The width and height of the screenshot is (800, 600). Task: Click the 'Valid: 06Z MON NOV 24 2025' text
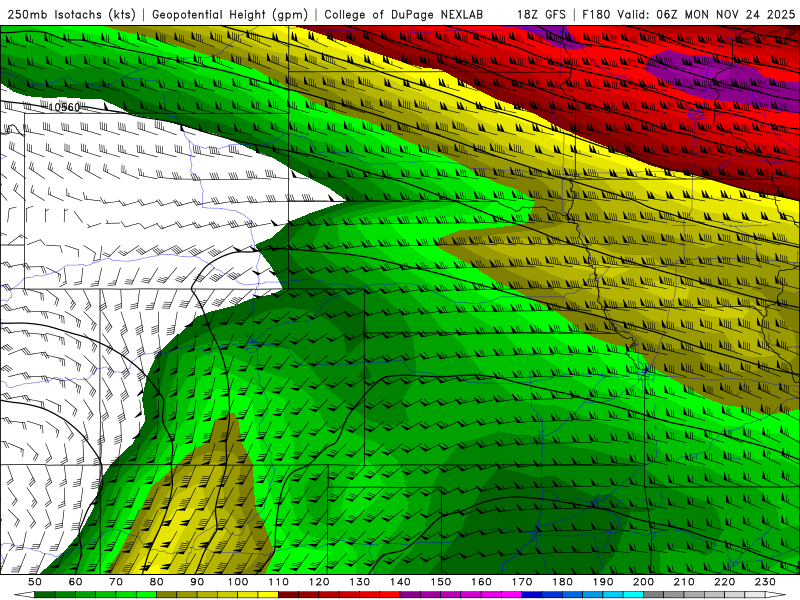click(706, 14)
